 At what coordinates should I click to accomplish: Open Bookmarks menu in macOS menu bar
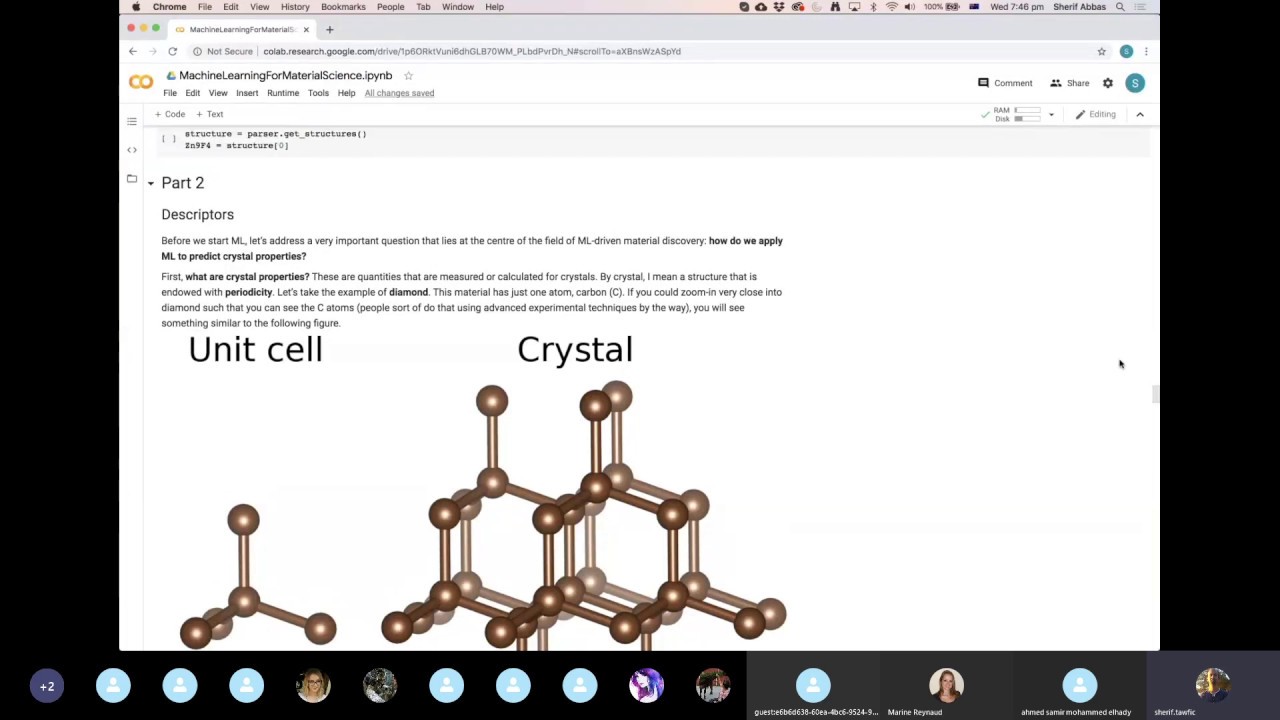(343, 7)
